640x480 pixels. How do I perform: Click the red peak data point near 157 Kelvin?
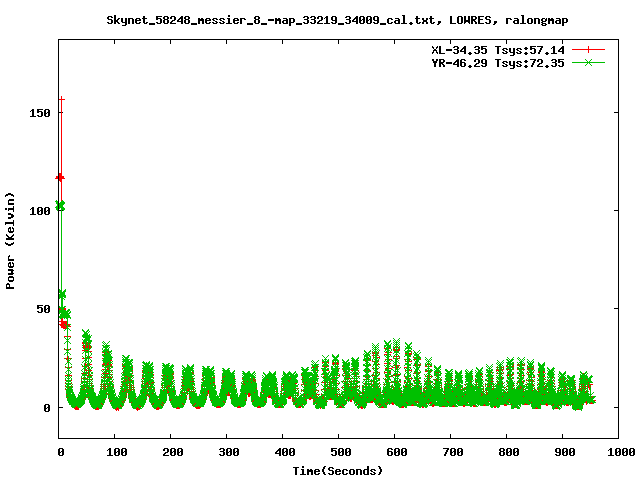(x=62, y=99)
